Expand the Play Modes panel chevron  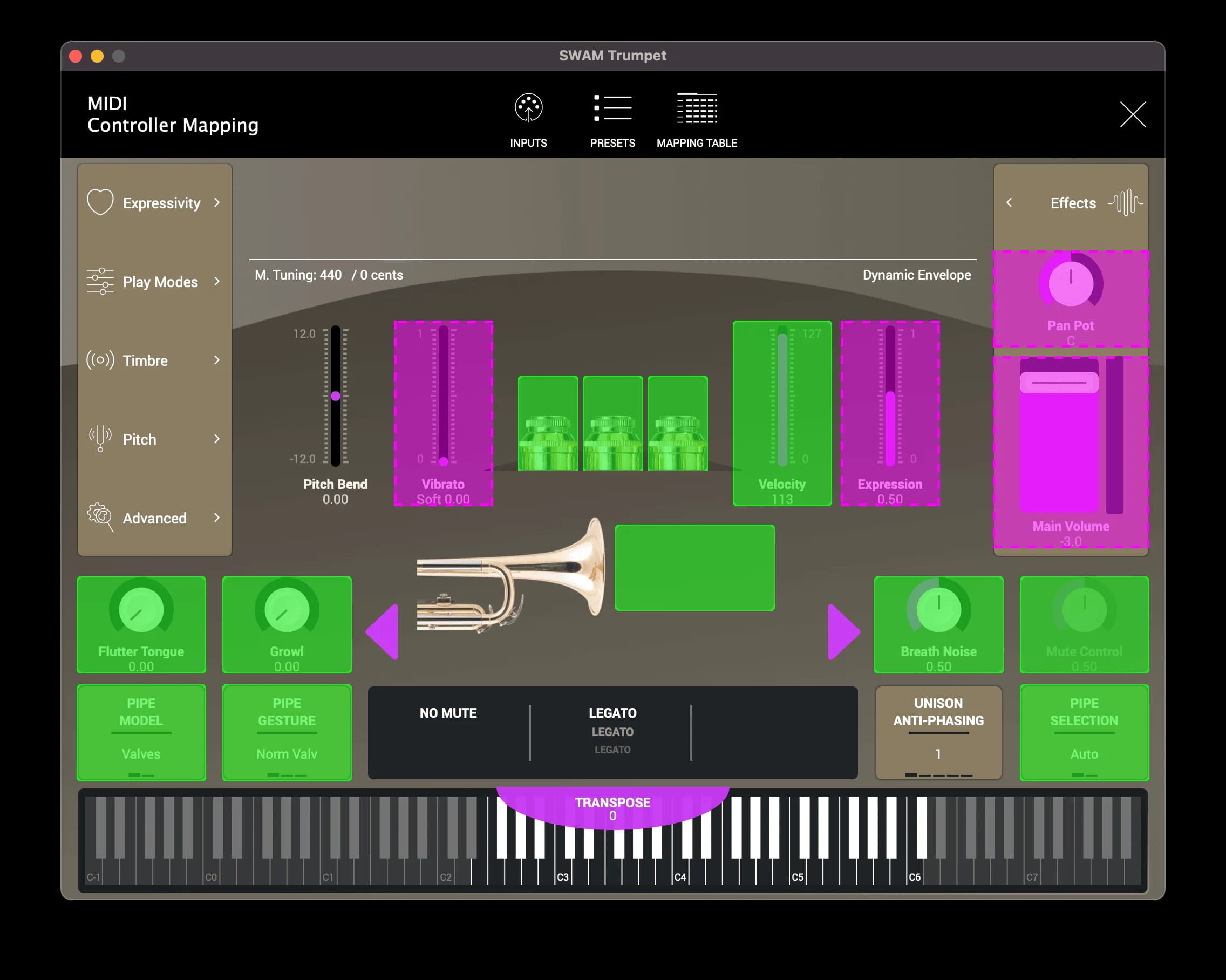click(216, 282)
